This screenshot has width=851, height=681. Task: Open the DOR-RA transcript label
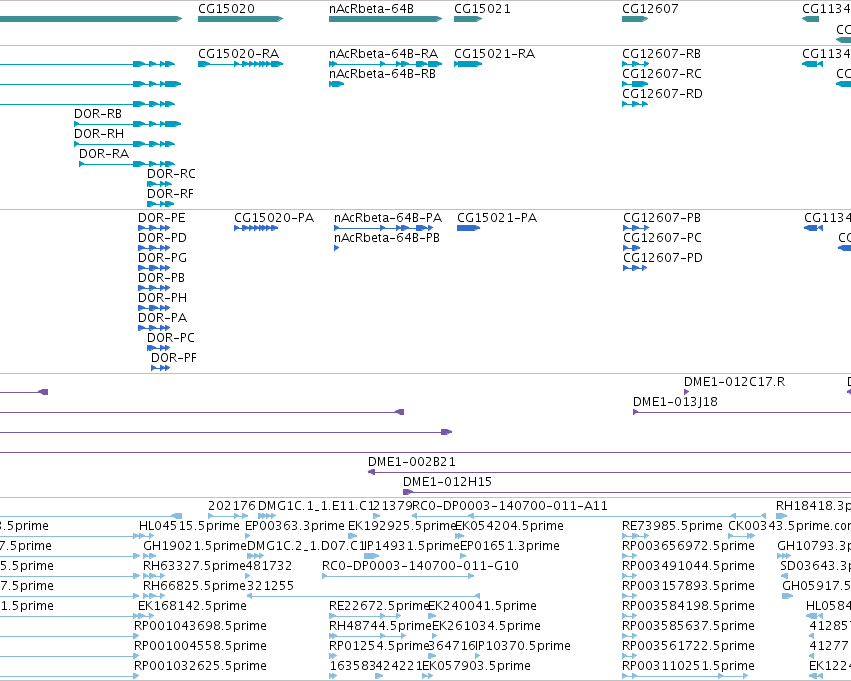coord(104,154)
